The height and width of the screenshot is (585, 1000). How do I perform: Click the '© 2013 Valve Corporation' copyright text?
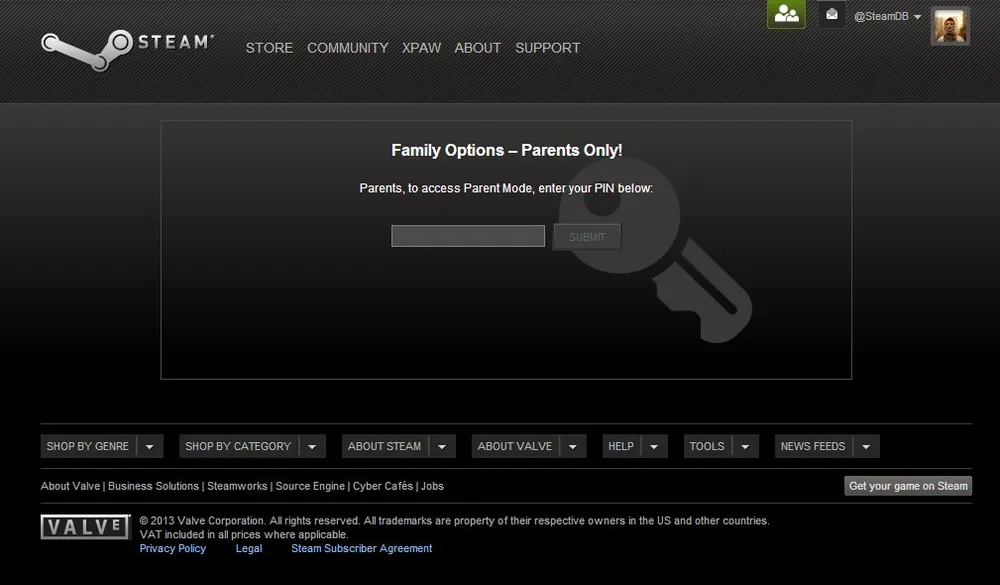click(x=202, y=521)
